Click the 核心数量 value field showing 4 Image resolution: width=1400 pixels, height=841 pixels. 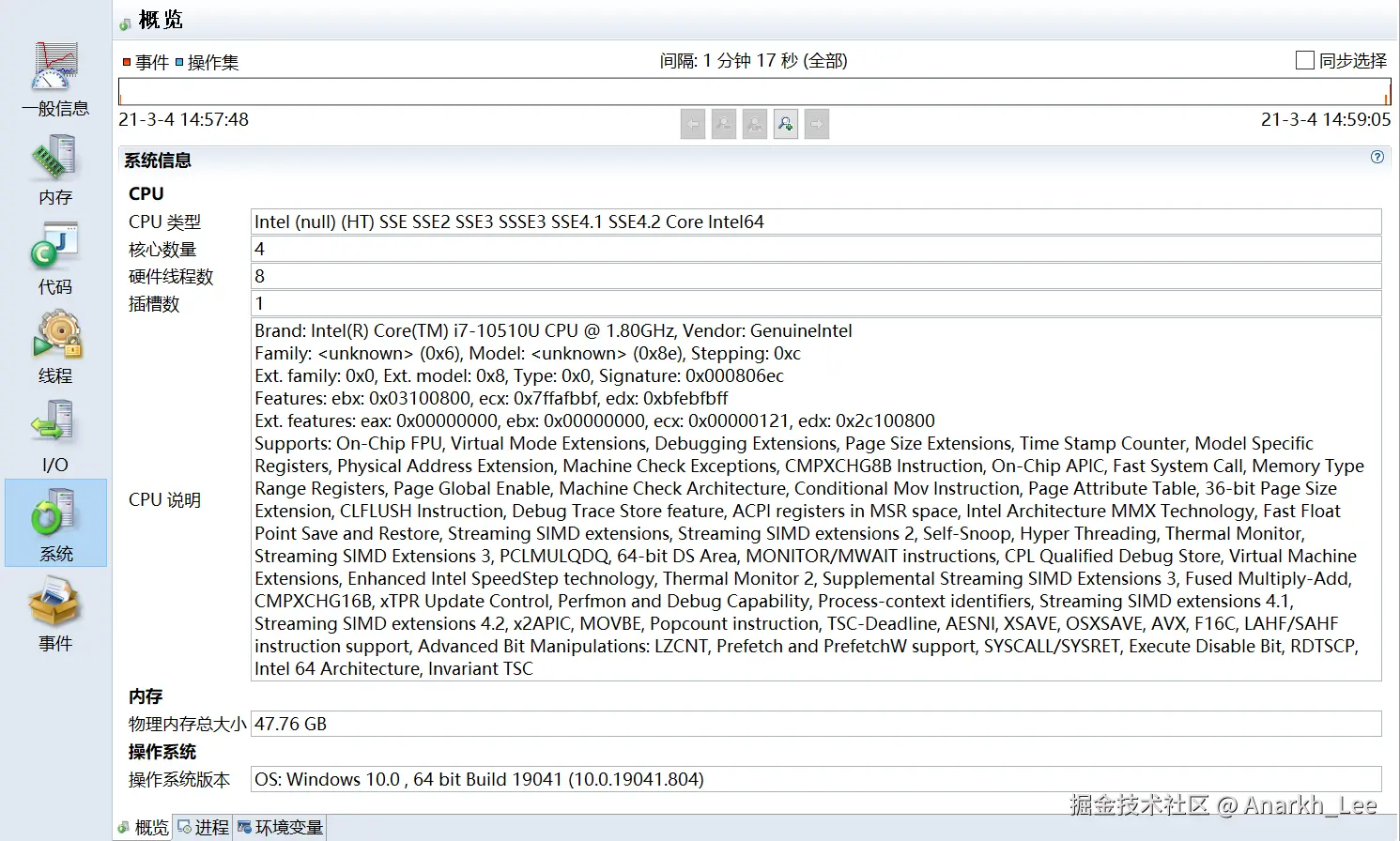pyautogui.click(x=816, y=249)
